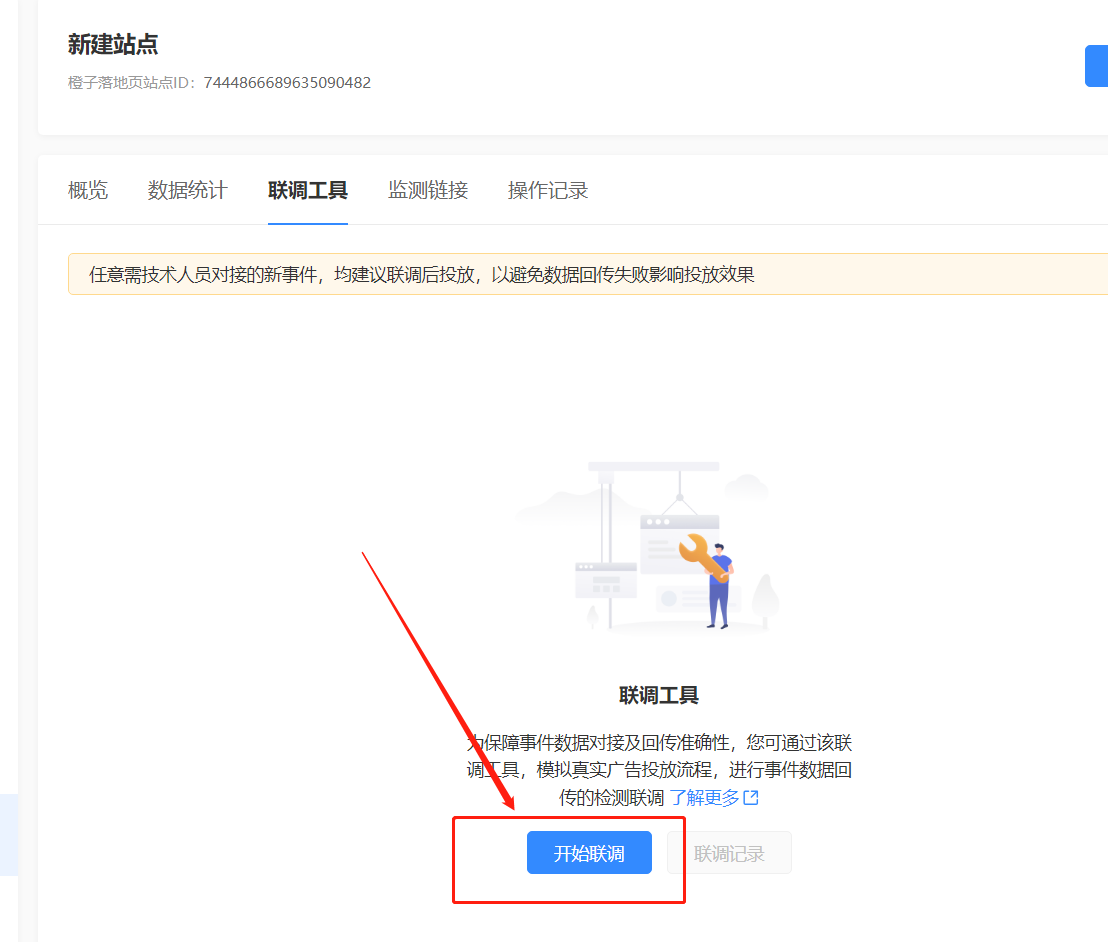Click the partially visible blue button at top right
1108x942 pixels.
point(1096,66)
